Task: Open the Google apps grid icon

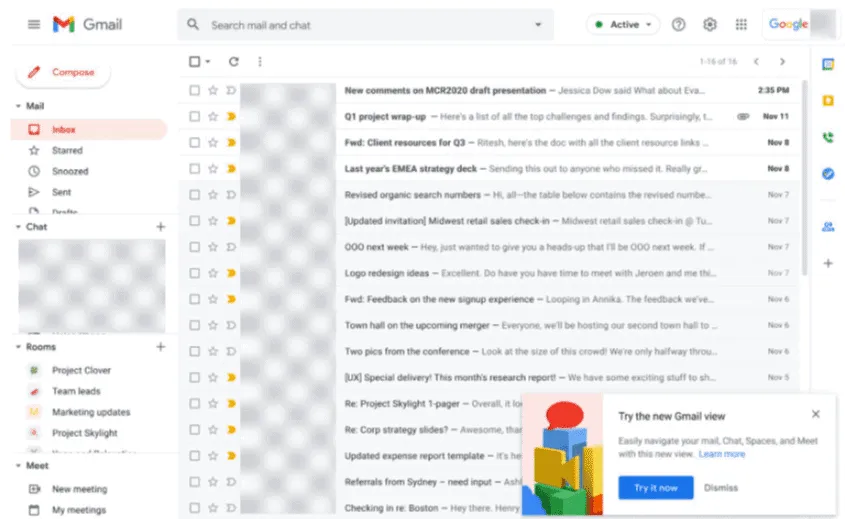Action: click(x=741, y=25)
